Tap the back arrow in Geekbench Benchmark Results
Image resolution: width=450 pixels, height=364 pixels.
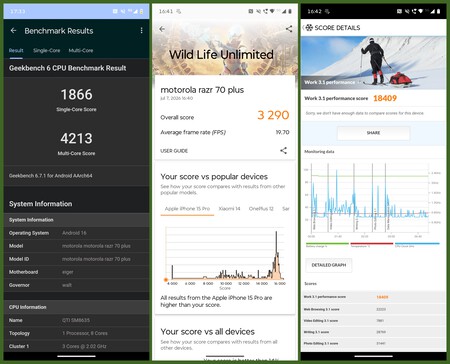pos(13,31)
